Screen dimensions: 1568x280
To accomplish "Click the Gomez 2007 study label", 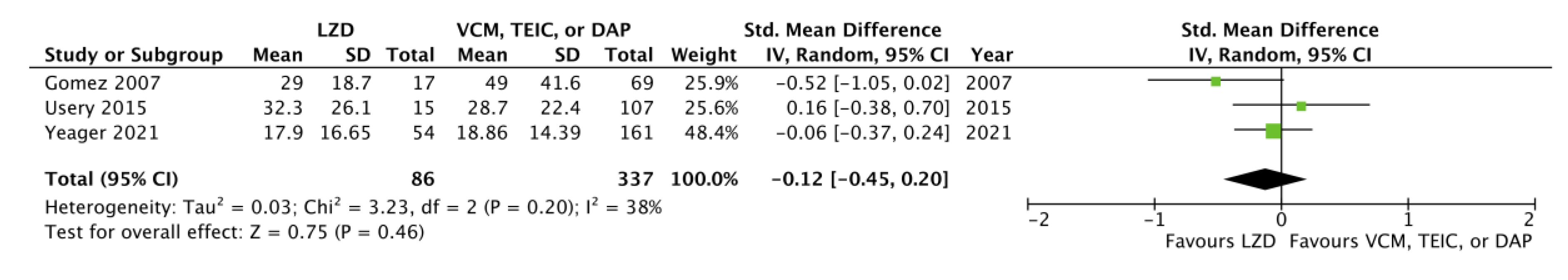I will click(x=102, y=83).
